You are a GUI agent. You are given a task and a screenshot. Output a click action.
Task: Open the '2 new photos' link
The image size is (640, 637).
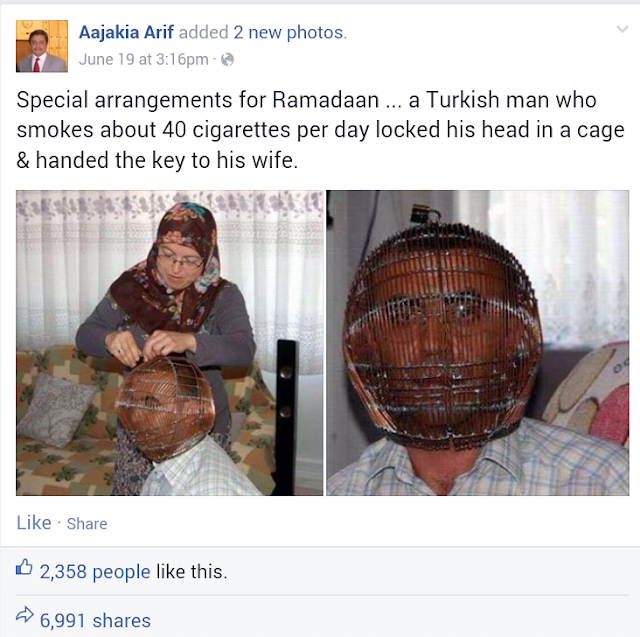290,32
